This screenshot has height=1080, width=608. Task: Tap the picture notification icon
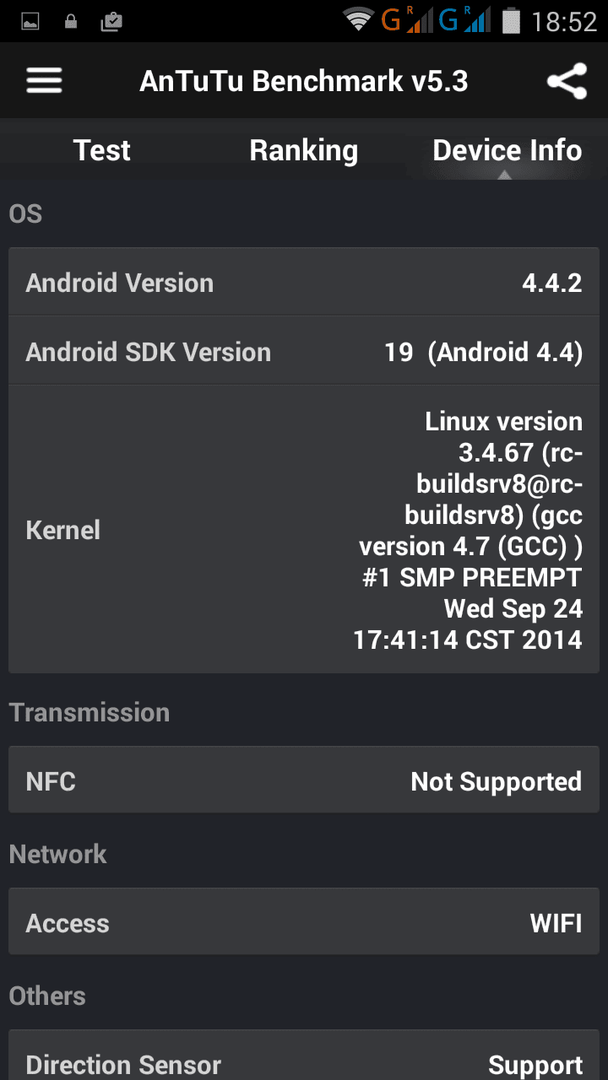(30, 22)
